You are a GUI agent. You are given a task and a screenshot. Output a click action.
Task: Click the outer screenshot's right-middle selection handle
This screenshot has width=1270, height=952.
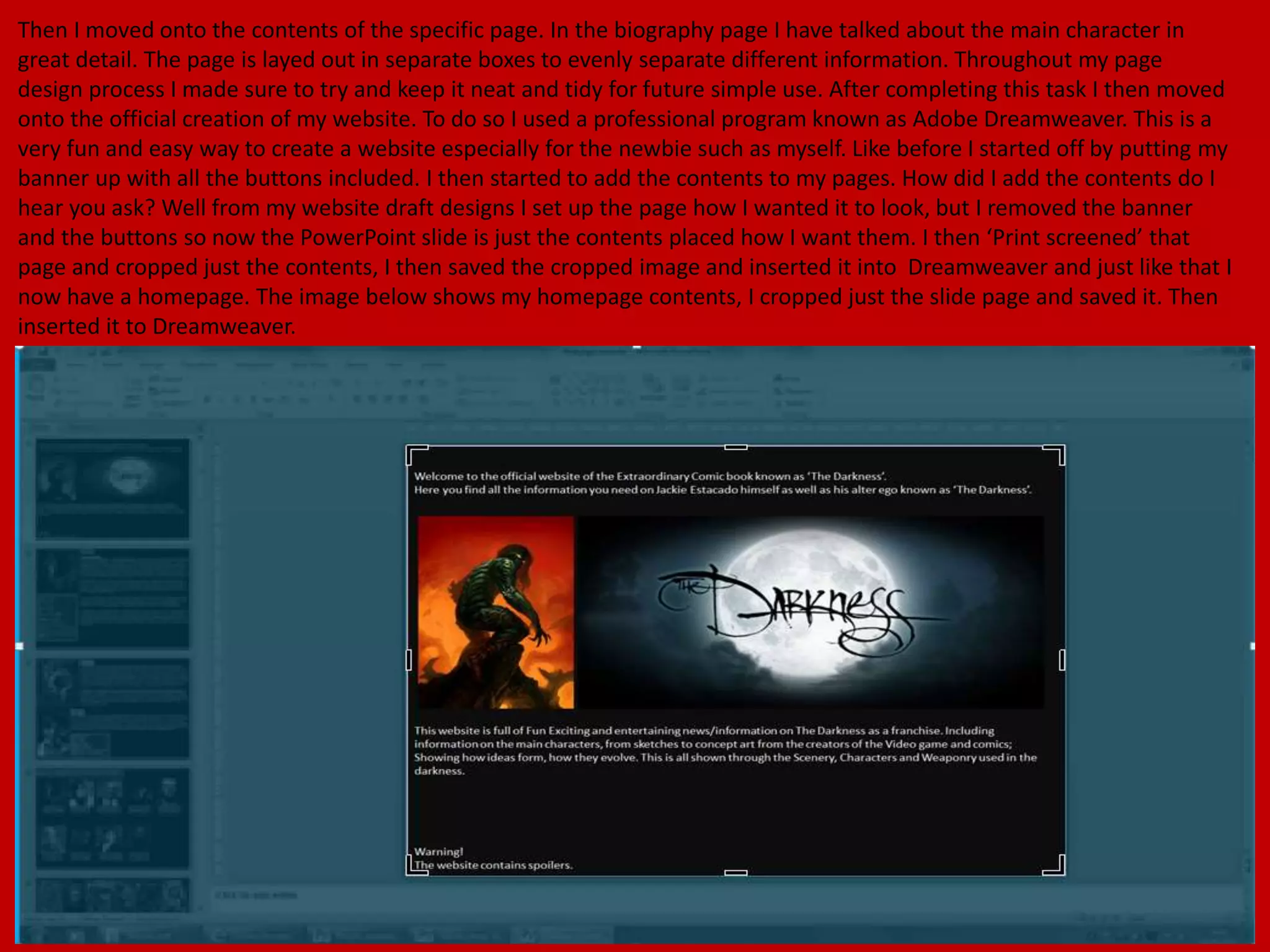click(1252, 646)
